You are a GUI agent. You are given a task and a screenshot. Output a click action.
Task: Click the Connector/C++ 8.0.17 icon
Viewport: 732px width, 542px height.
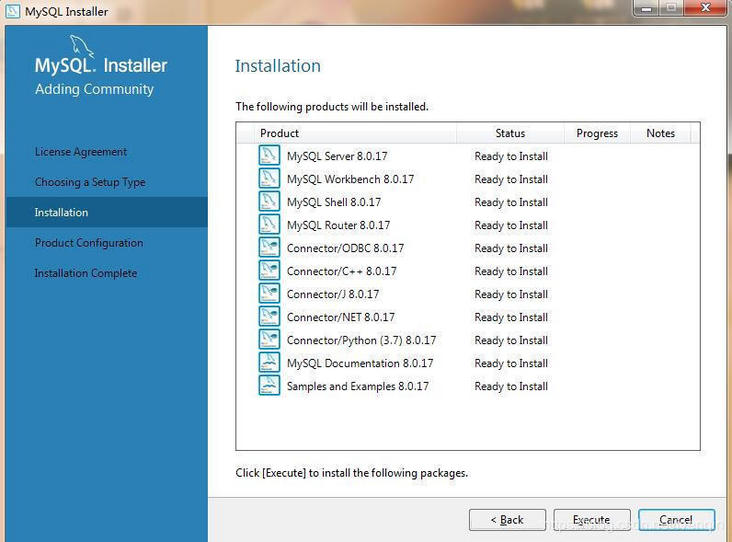(x=269, y=270)
